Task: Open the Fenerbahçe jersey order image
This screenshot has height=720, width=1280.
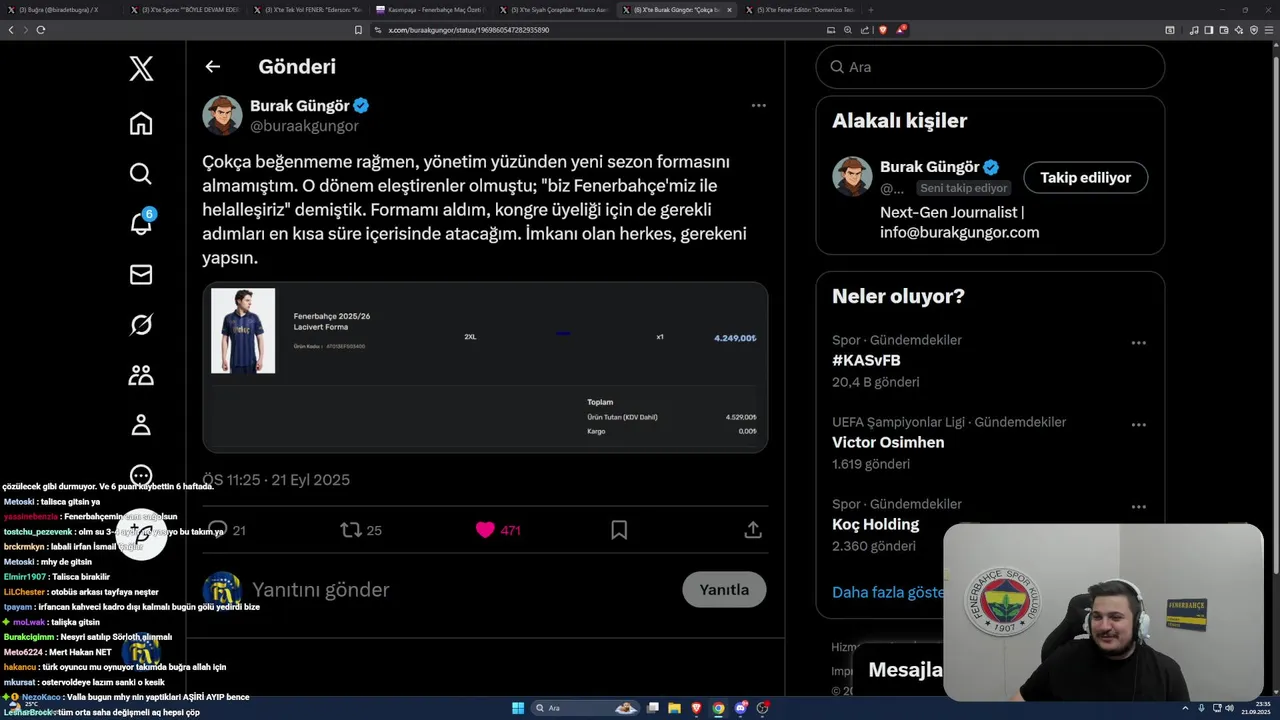Action: 485,367
